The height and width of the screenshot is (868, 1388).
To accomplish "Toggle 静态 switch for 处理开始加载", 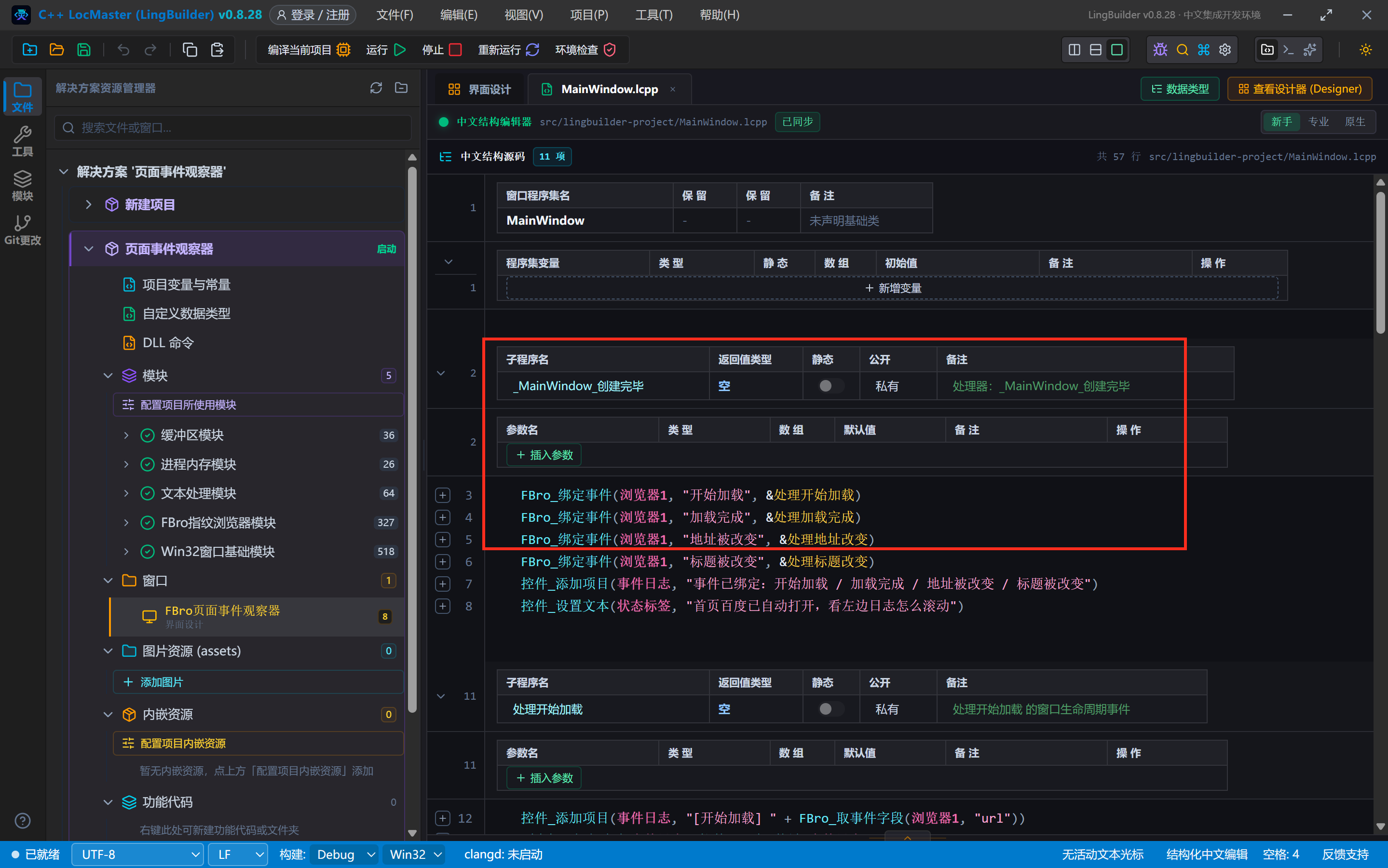I will click(830, 709).
